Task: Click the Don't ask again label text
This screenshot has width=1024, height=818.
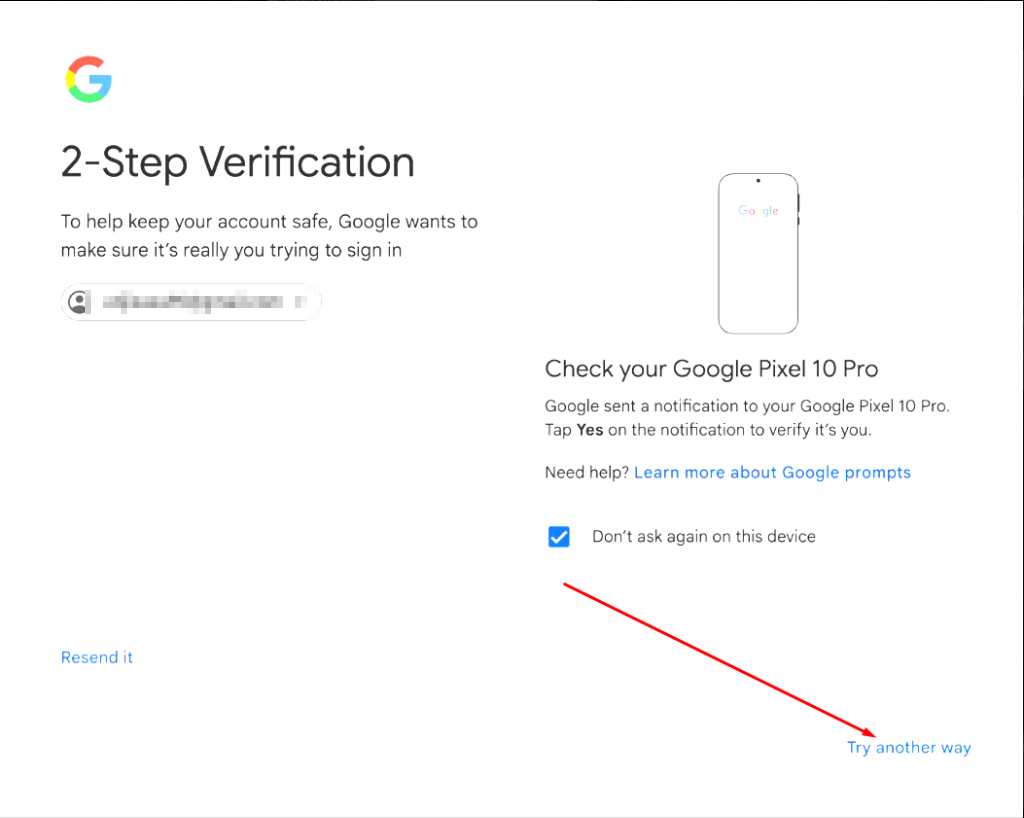Action: tap(703, 537)
